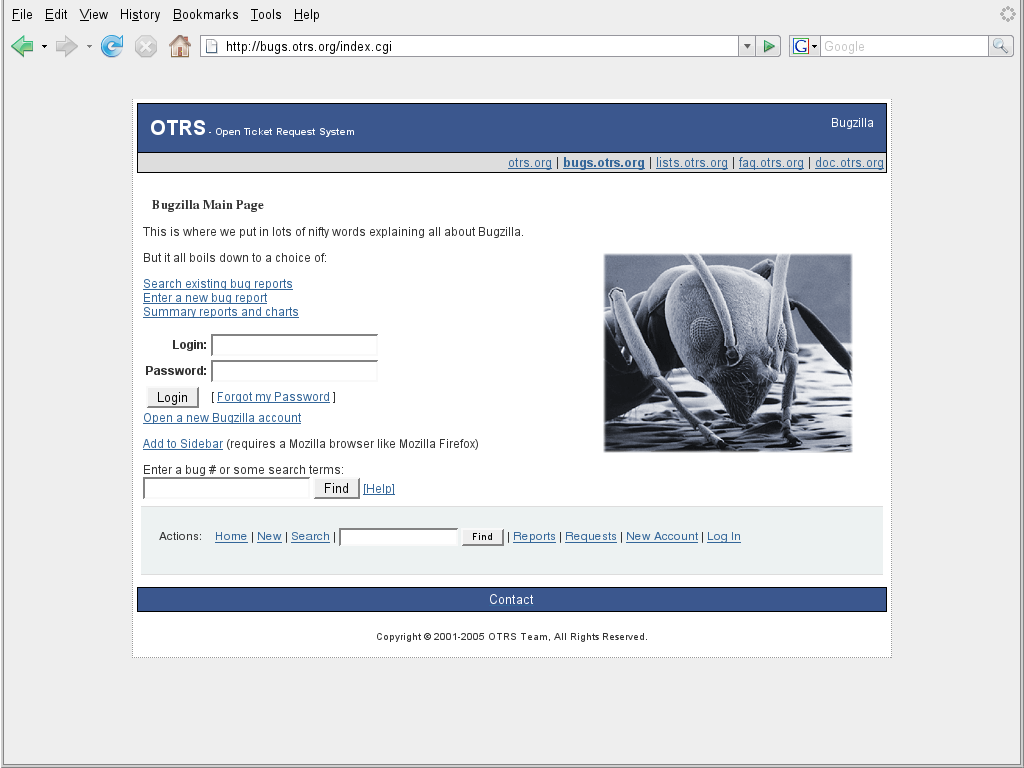Go to Home via house icon
The image size is (1024, 768).
[180, 46]
